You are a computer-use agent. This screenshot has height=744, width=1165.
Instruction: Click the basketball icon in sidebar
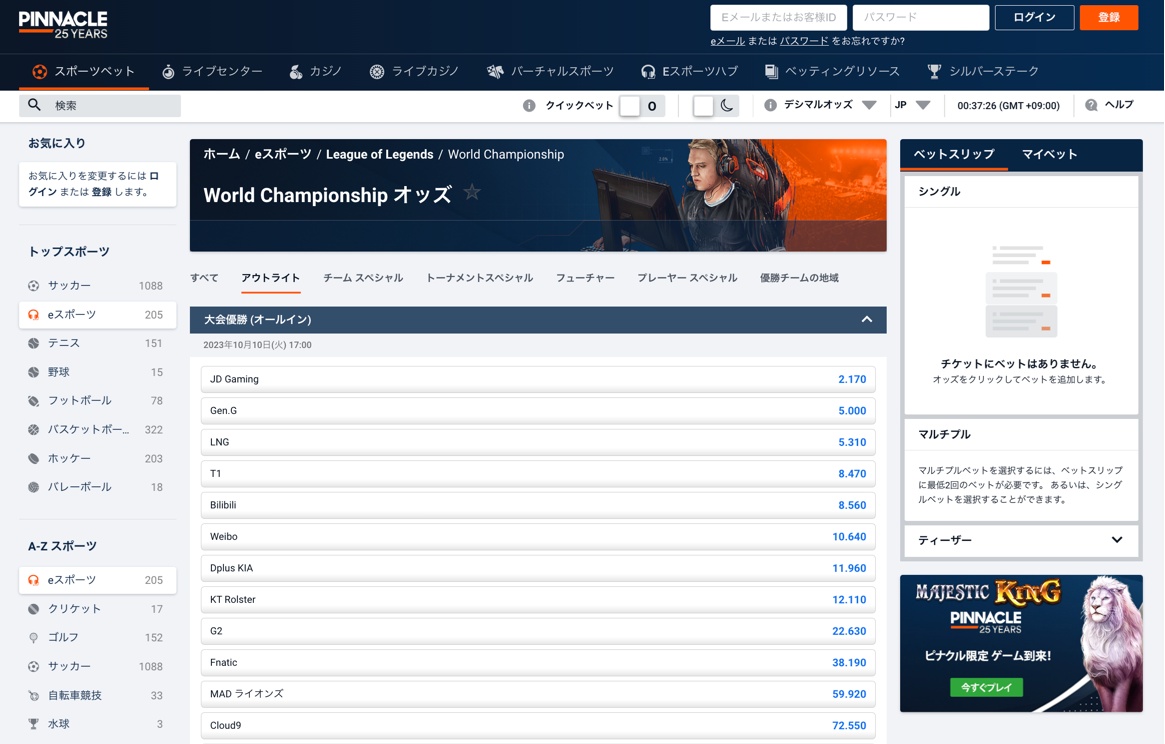coord(33,430)
